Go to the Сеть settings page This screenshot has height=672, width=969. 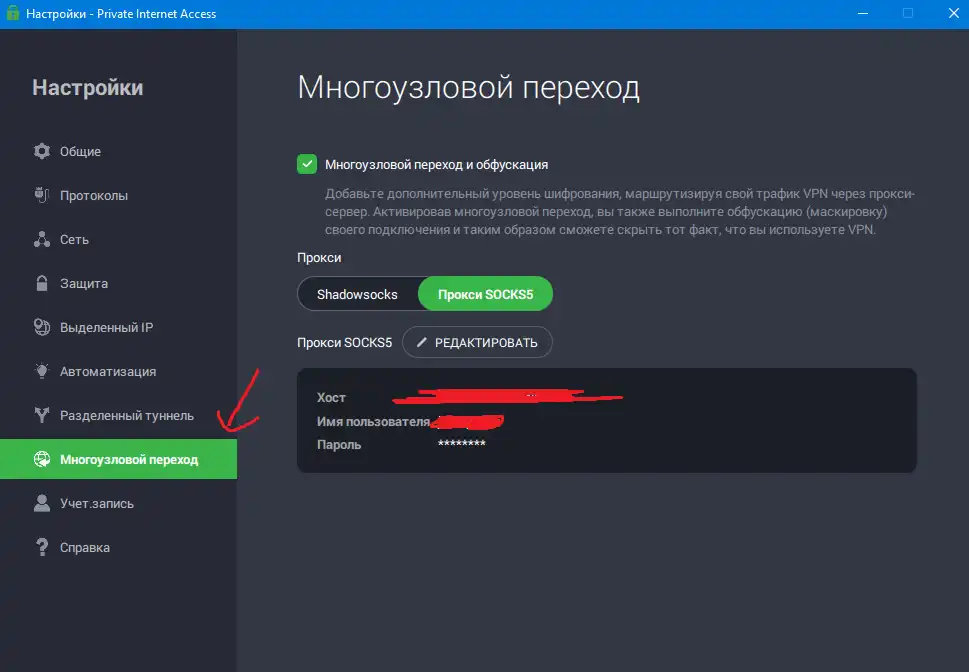(x=118, y=239)
